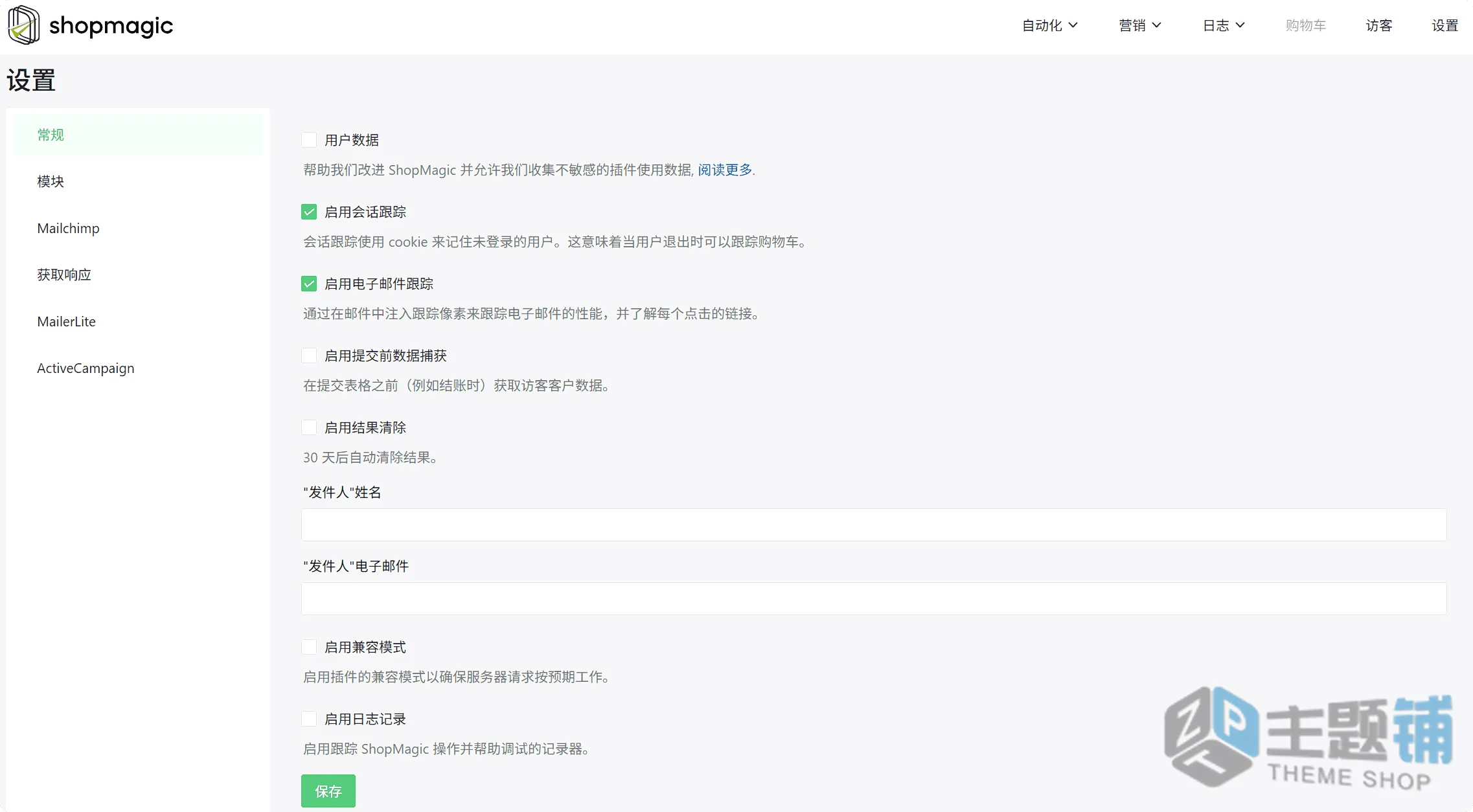Check 启用提交前数据捕获 option
Viewport: 1473px width, 812px height.
pyautogui.click(x=309, y=355)
